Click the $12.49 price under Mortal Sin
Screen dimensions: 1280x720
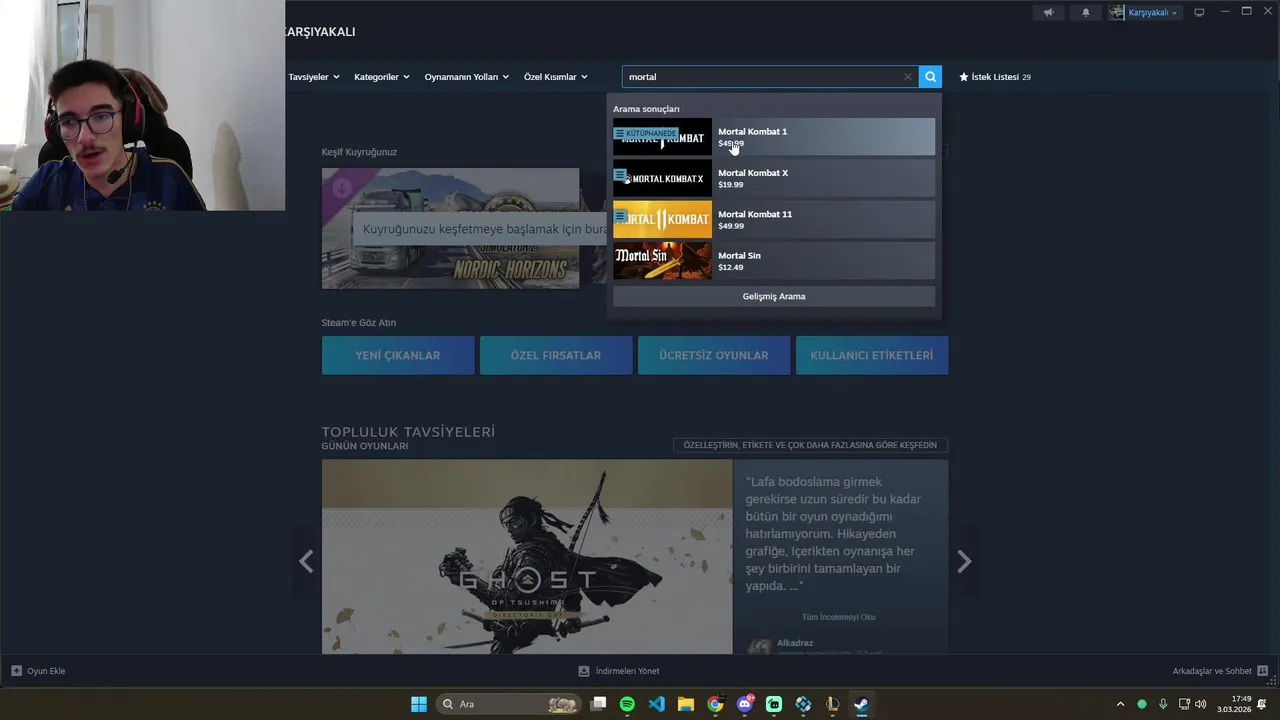[x=731, y=267]
